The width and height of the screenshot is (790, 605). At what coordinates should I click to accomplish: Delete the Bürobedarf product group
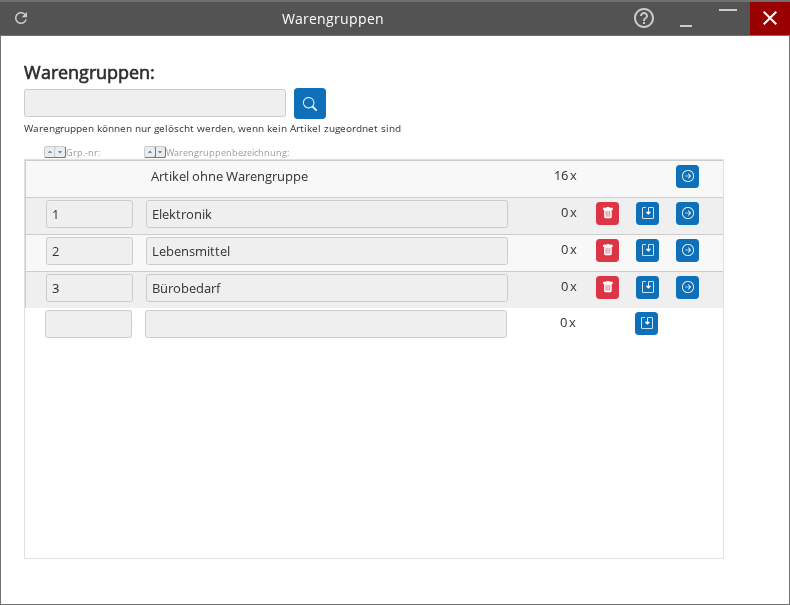click(x=607, y=287)
